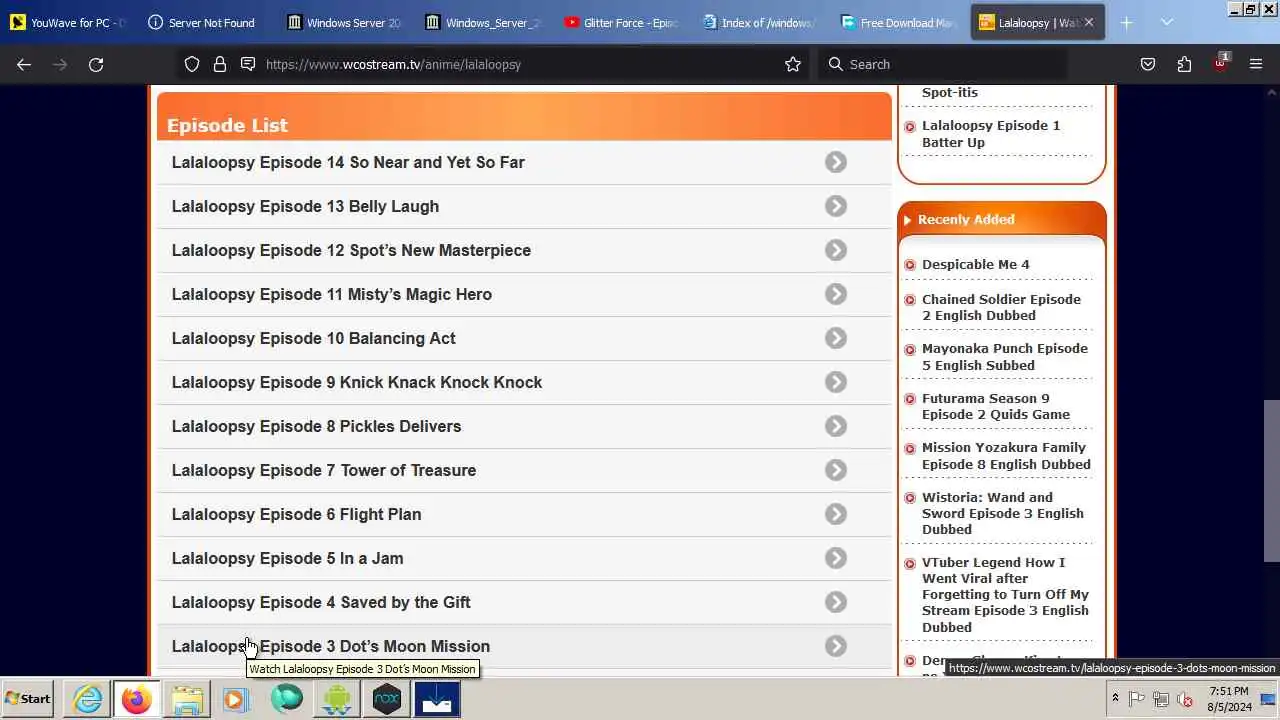Open the Windows Start menu
The height and width of the screenshot is (720, 1280).
(x=28, y=699)
